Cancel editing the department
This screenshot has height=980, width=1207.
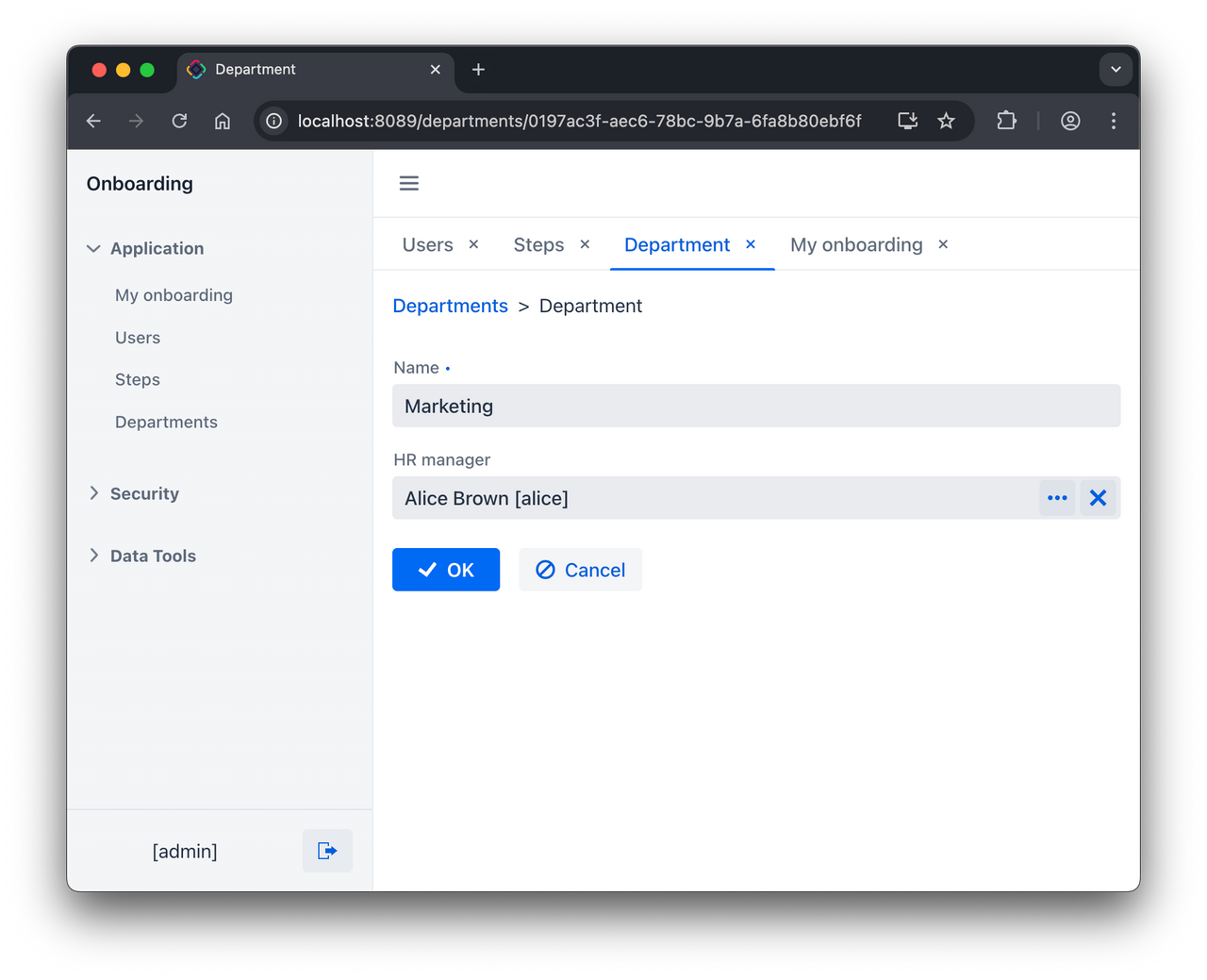tap(580, 570)
